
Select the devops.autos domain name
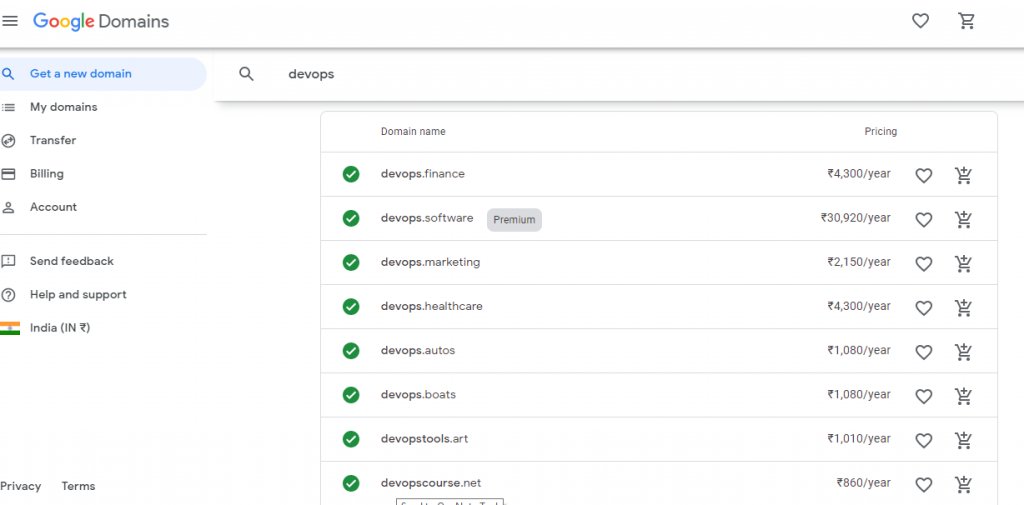click(418, 351)
